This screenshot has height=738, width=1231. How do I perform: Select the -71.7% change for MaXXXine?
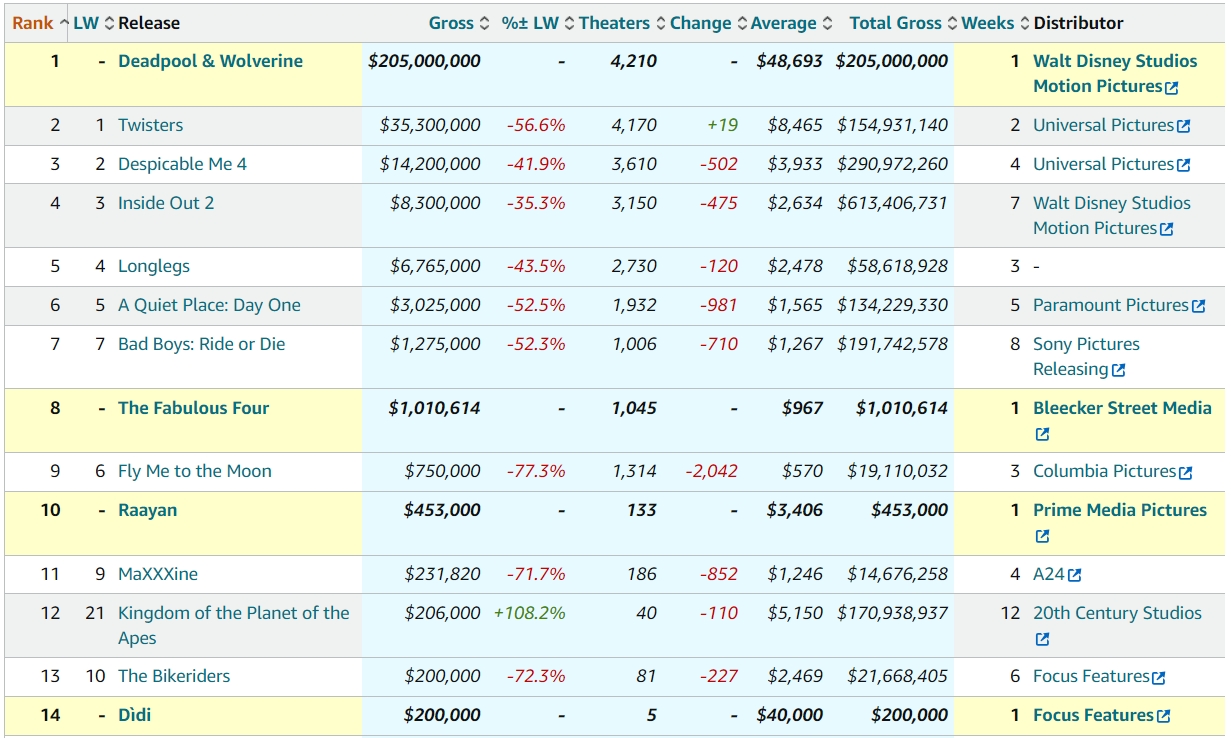(x=536, y=574)
